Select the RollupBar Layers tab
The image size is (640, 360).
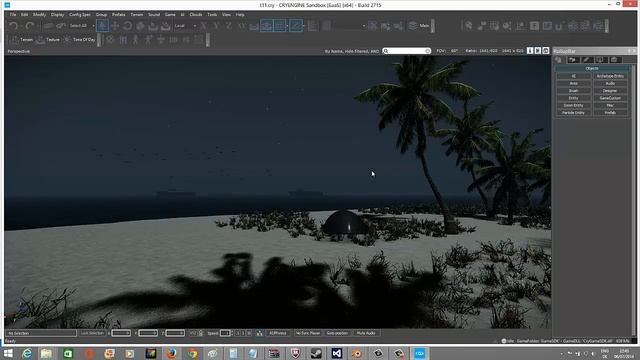(614, 60)
